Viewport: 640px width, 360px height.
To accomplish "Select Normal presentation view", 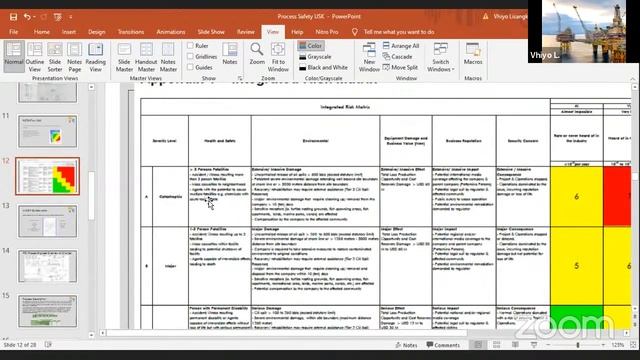I will pos(13,57).
